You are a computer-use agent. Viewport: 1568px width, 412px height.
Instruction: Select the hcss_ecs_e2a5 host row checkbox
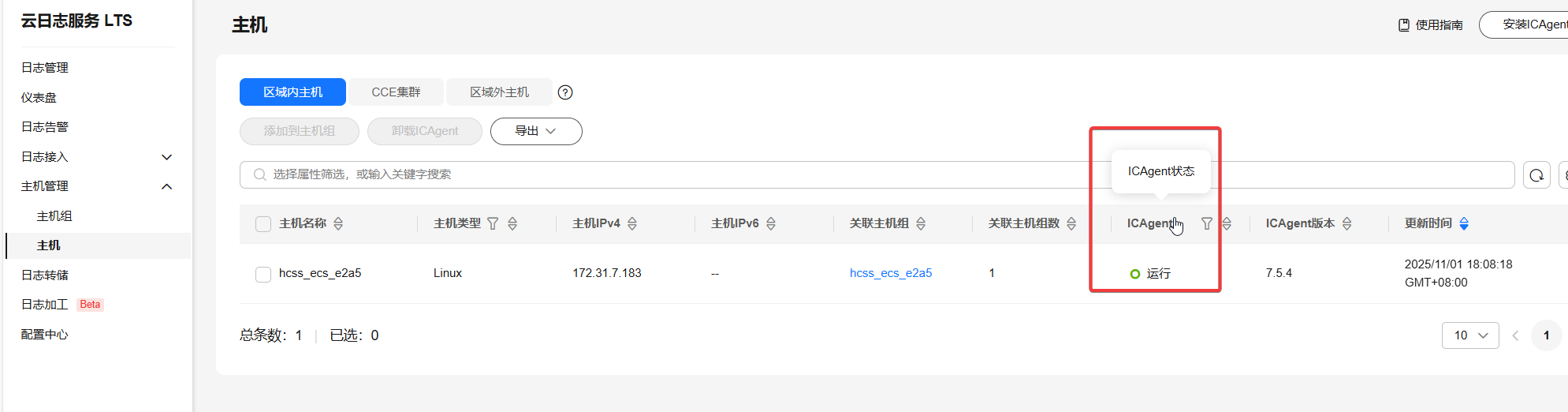pyautogui.click(x=263, y=274)
